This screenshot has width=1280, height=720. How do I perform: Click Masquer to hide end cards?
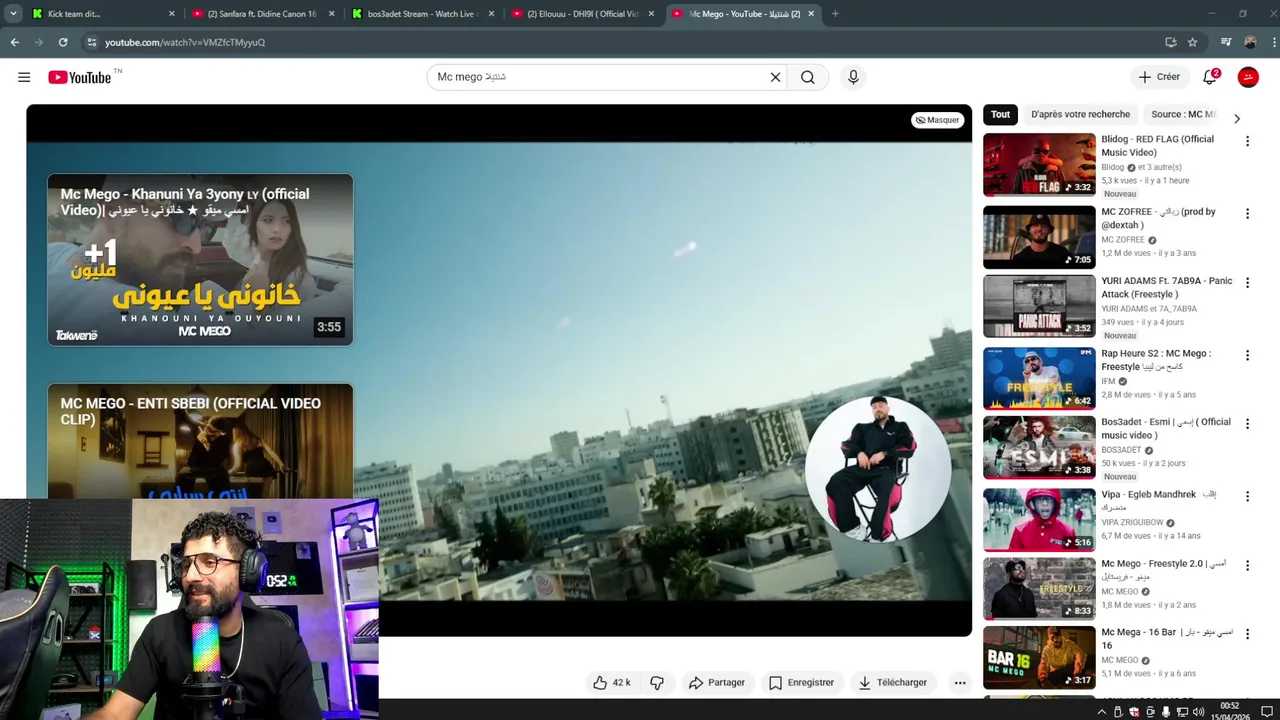pos(938,120)
